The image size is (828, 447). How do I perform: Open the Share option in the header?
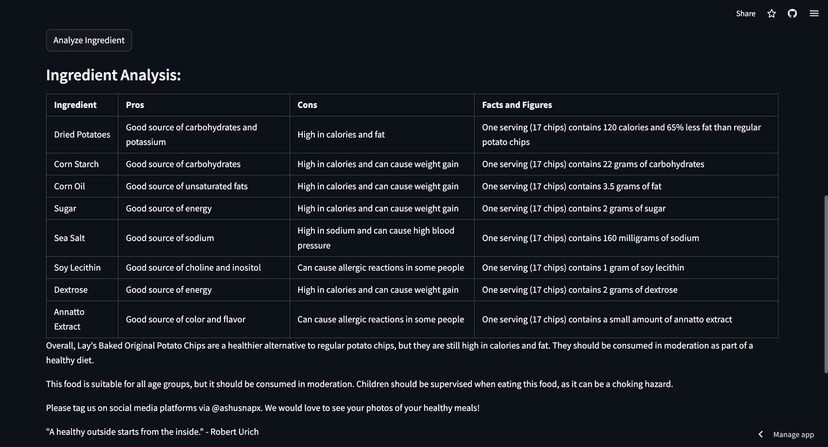click(746, 14)
